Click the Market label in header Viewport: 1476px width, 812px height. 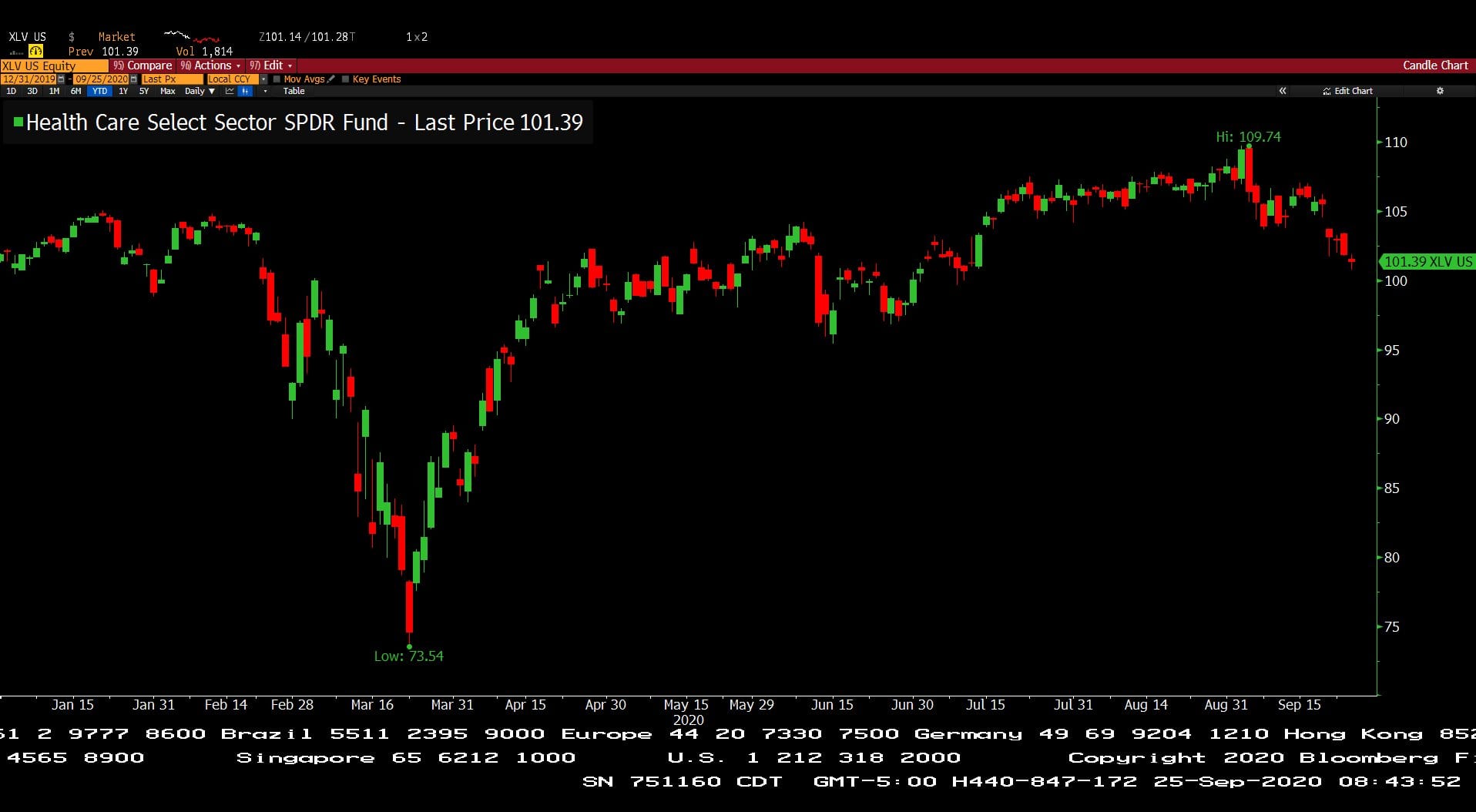116,37
